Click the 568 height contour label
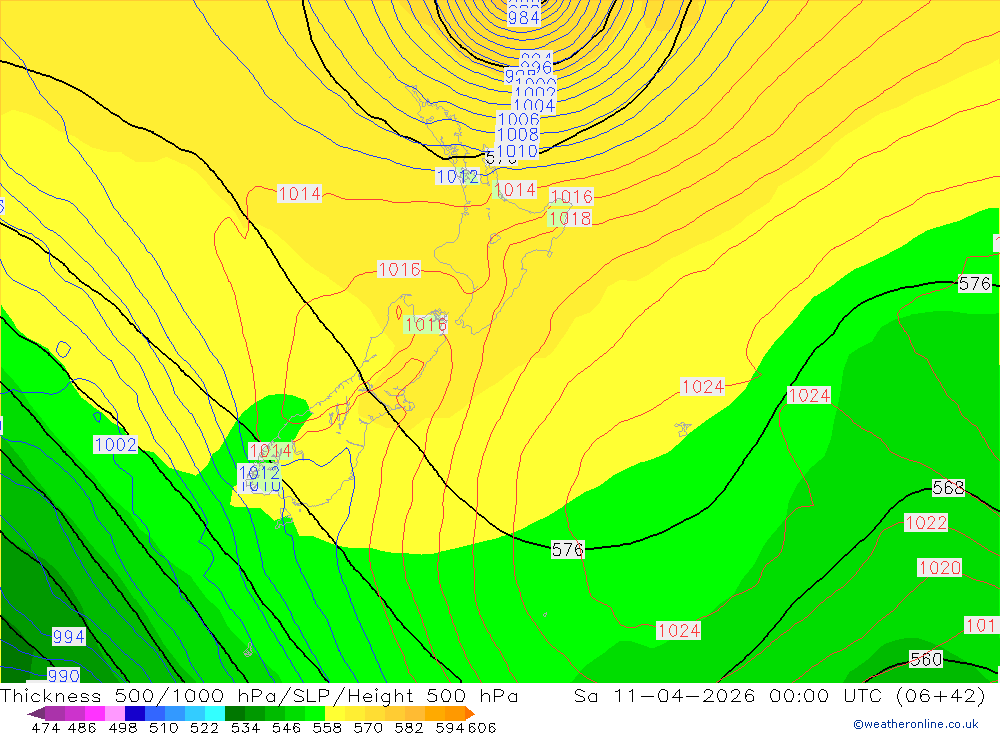 click(x=948, y=489)
